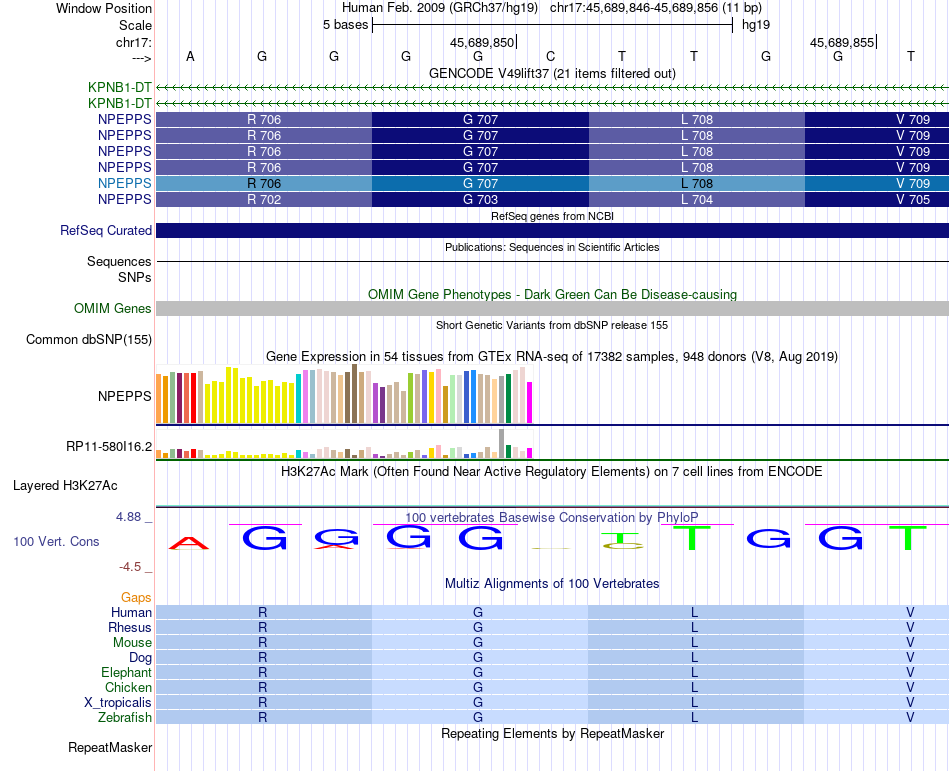Click the C base in sequence row
Screen dimensions: 950x771
point(550,56)
